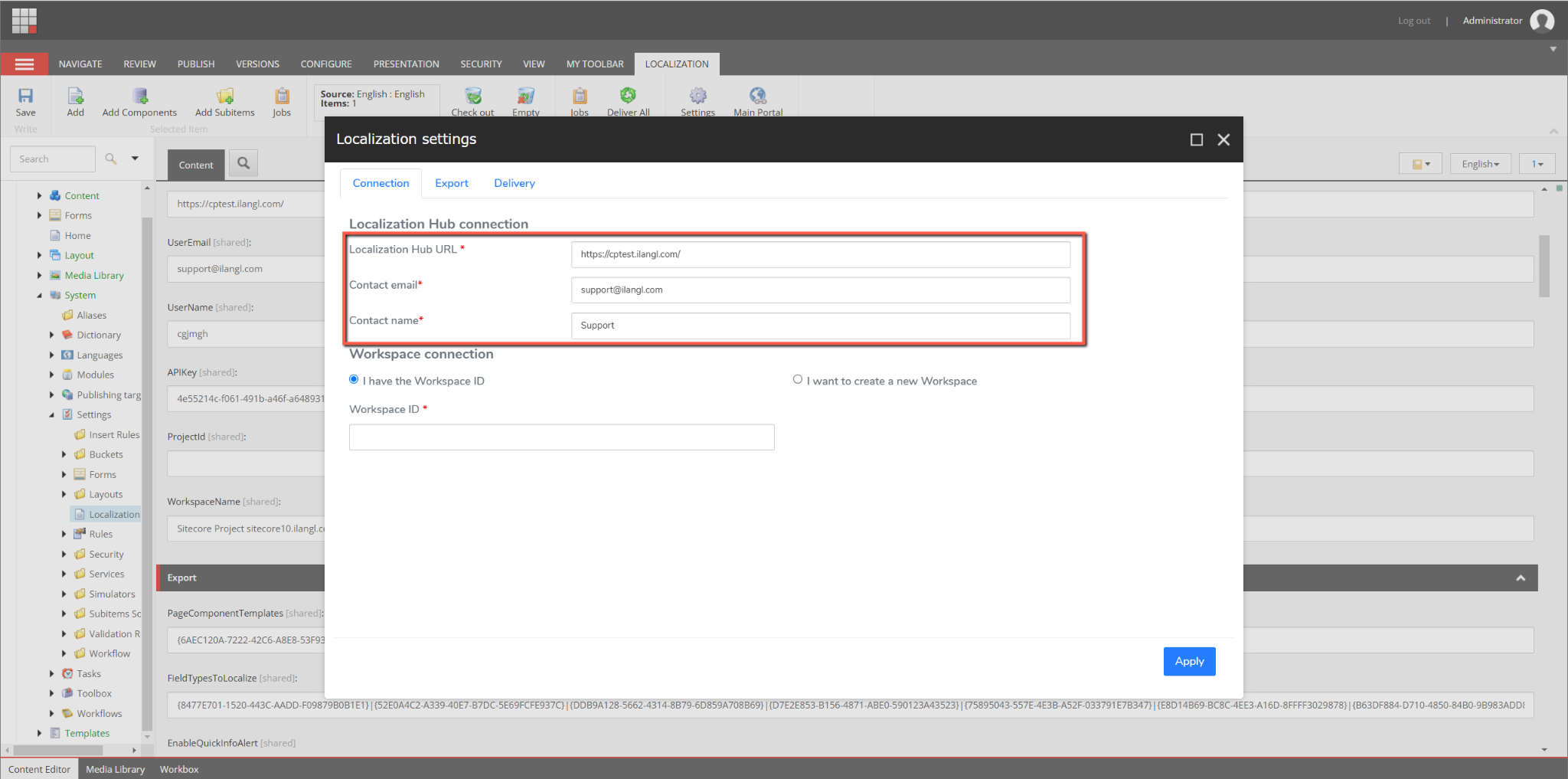Maximize the Localization settings dialog
This screenshot has height=779, width=1568.
[x=1197, y=139]
